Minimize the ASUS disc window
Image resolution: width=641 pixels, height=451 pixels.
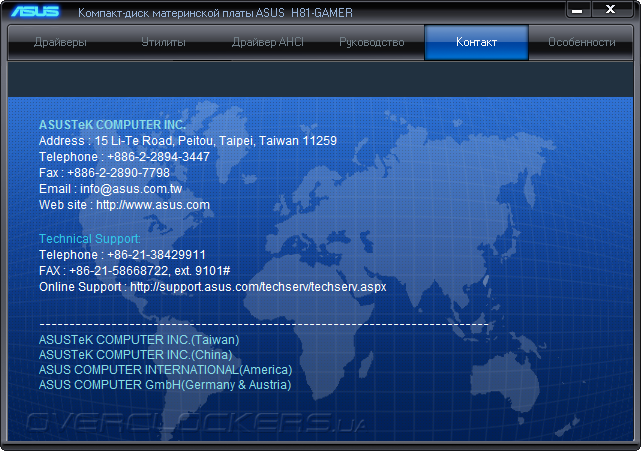coord(577,10)
